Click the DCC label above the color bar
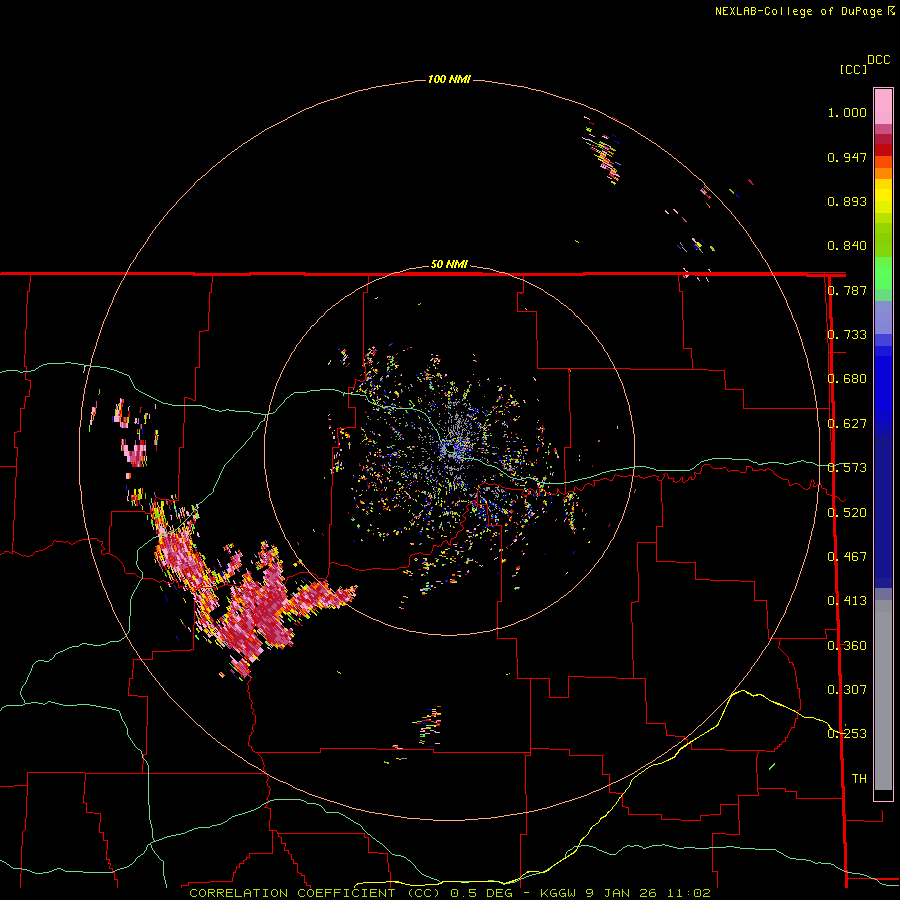 click(x=879, y=60)
